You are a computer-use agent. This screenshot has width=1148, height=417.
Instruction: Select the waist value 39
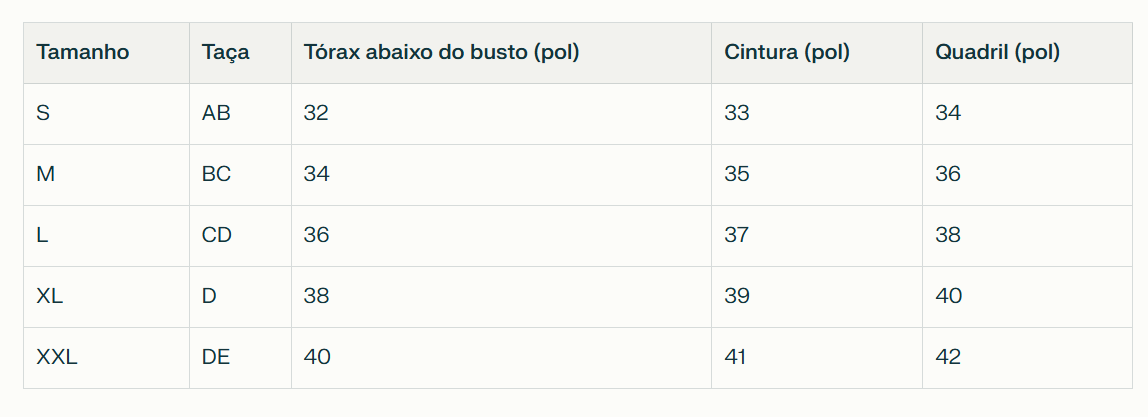pos(737,296)
